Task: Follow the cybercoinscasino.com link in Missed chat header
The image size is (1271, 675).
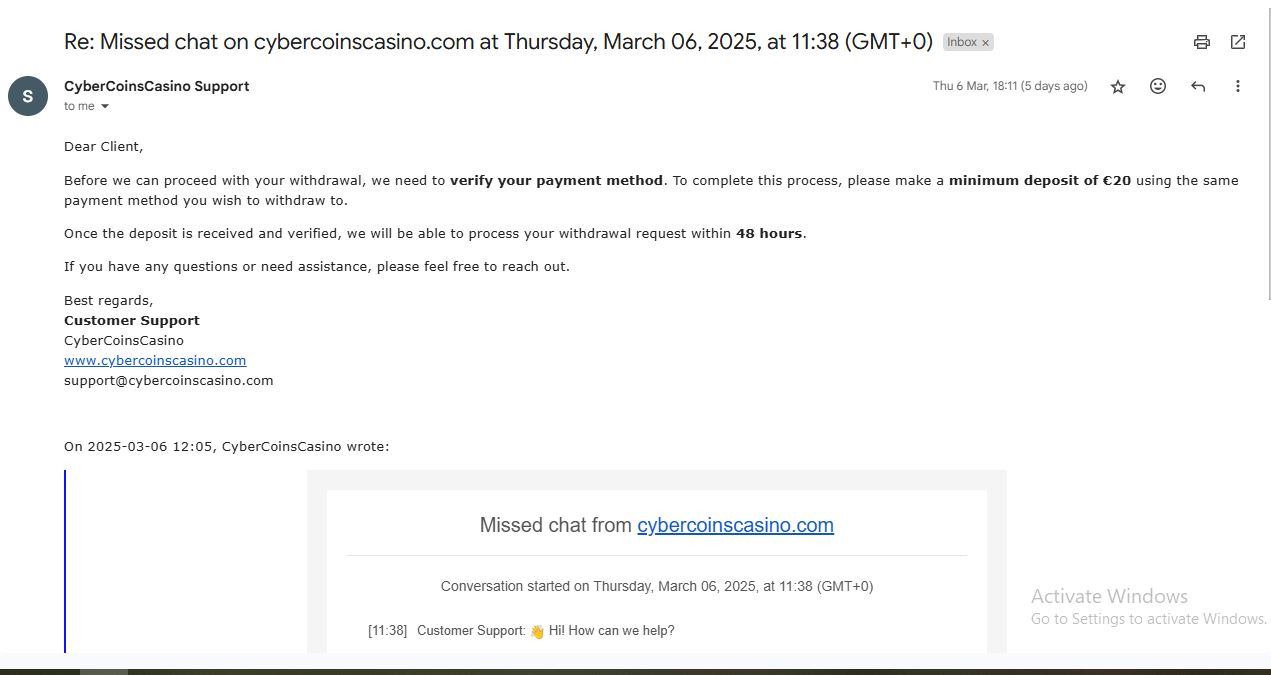Action: tap(735, 525)
